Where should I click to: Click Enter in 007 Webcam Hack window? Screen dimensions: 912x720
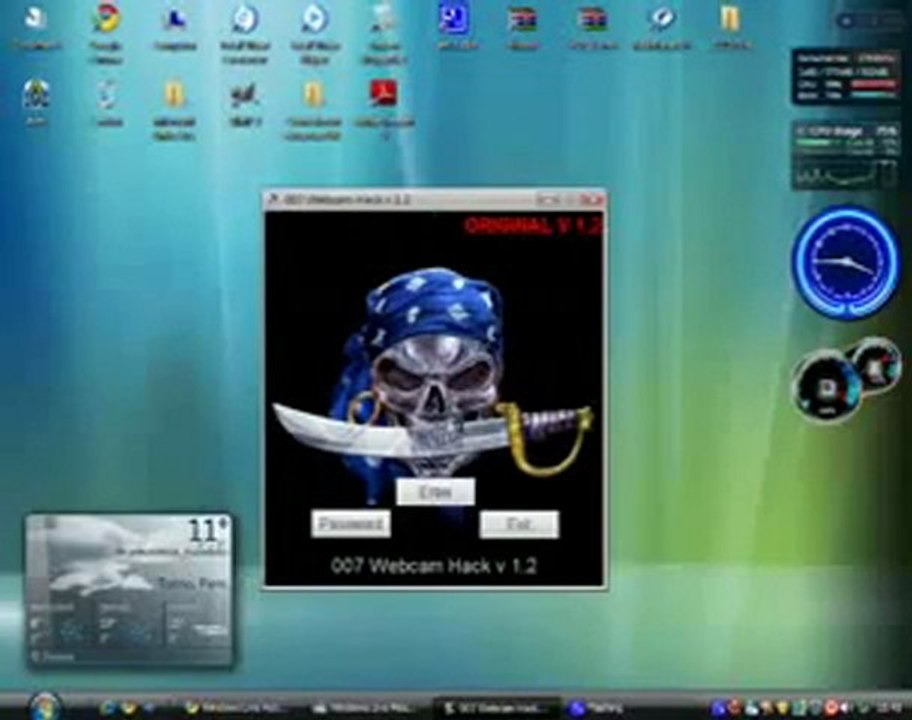[x=435, y=491]
